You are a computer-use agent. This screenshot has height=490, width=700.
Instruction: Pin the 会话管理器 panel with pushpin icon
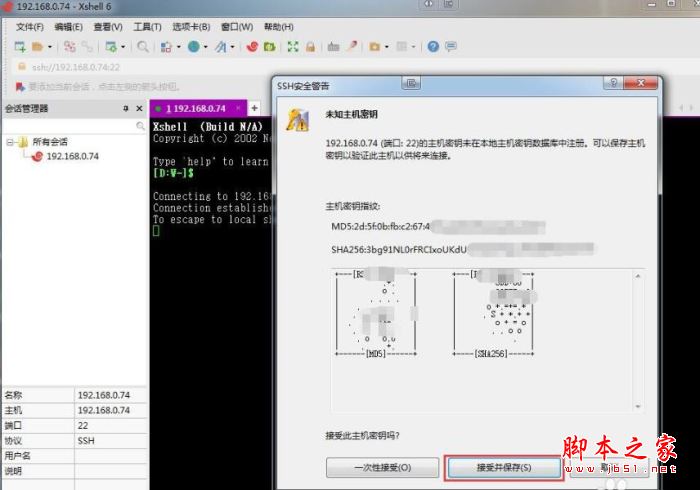(x=125, y=108)
